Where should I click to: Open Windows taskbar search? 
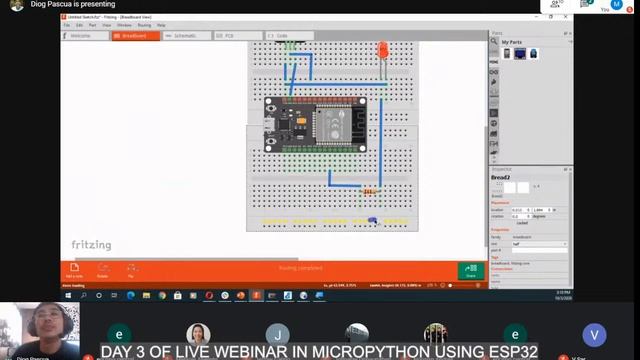coord(84,295)
